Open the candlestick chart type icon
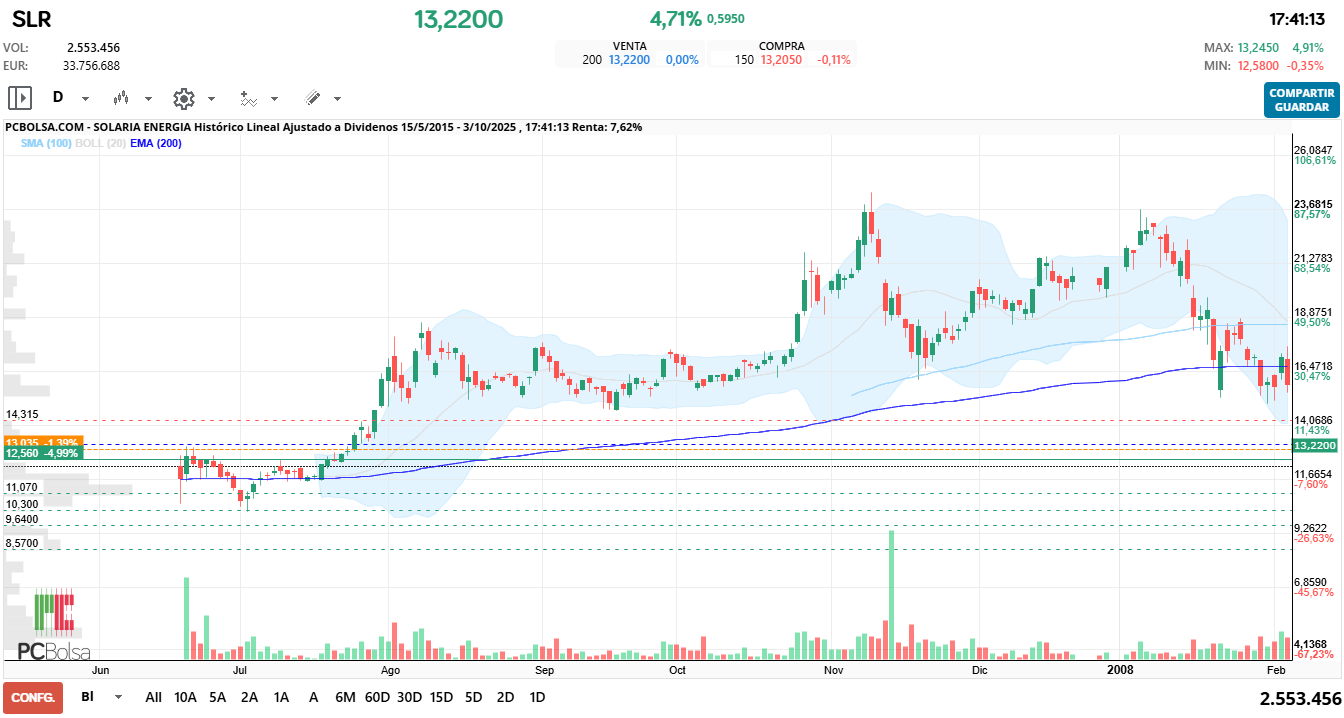Image resolution: width=1344 pixels, height=718 pixels. [x=122, y=98]
